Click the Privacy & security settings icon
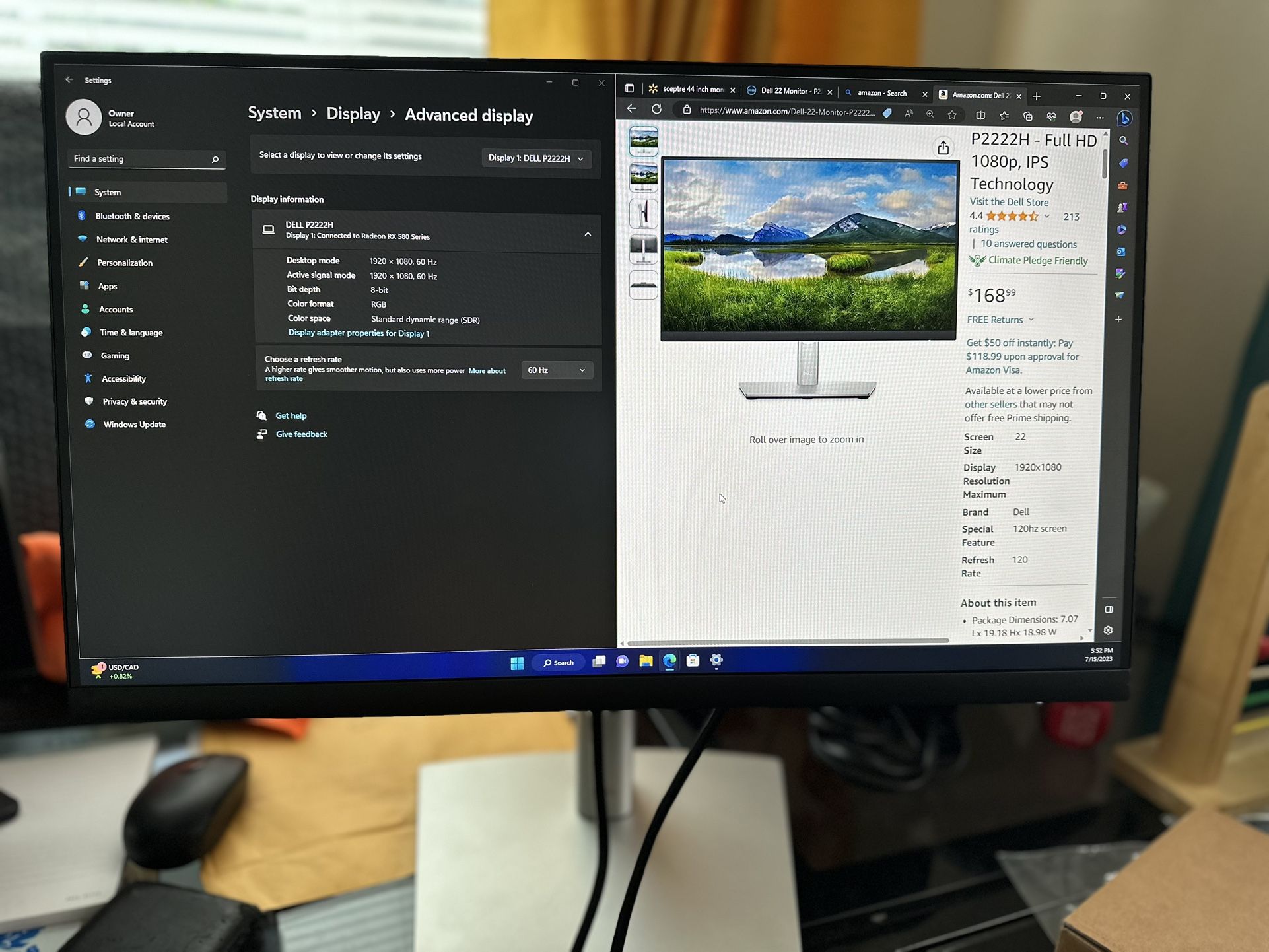The image size is (1269, 952). tap(89, 400)
